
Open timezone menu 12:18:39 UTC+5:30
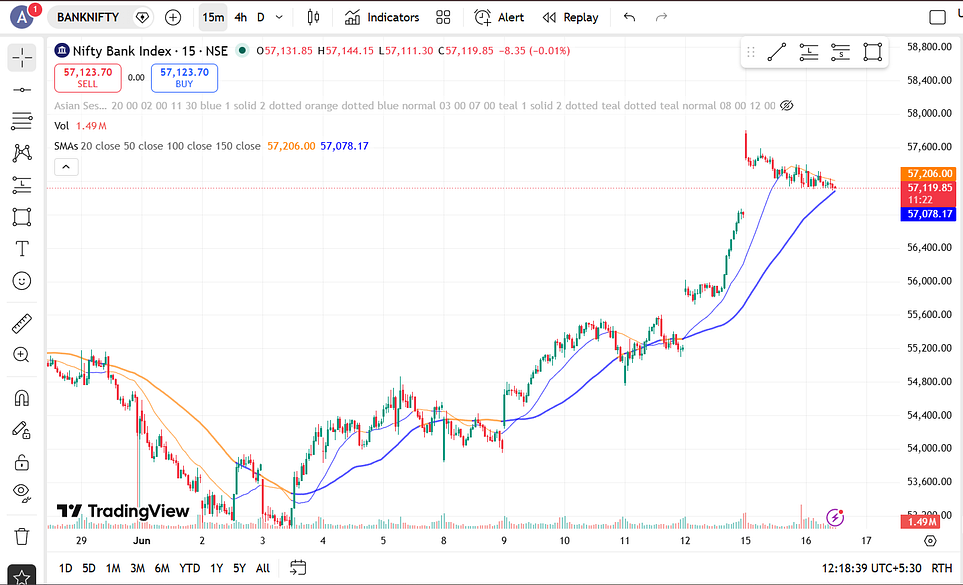pos(871,568)
